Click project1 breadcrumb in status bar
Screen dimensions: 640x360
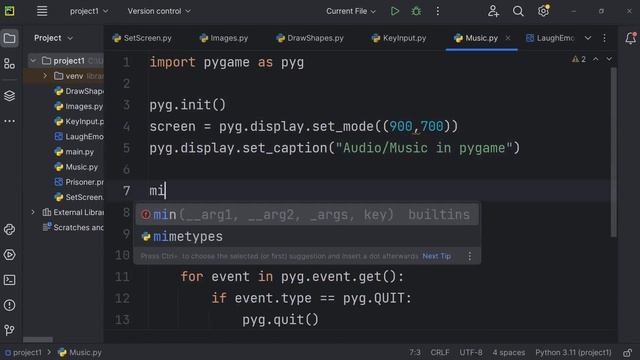click(x=23, y=353)
